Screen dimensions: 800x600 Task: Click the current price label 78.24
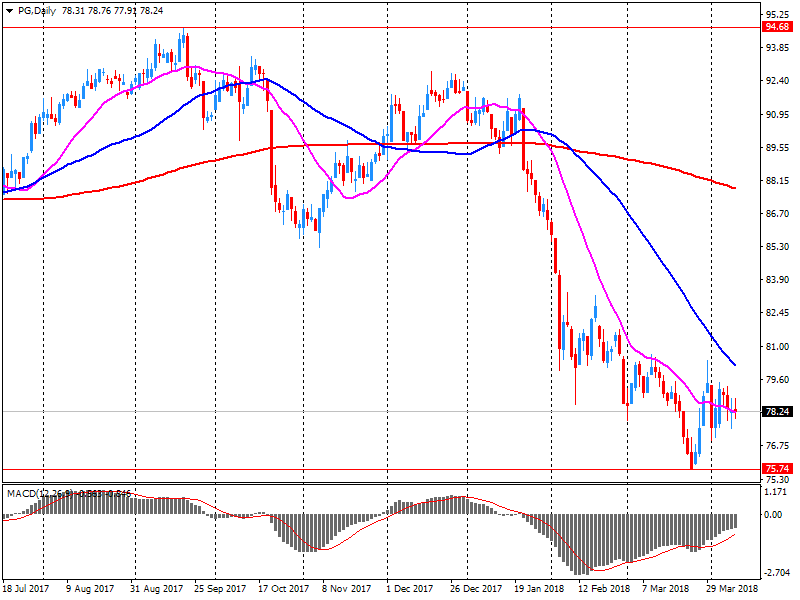[777, 411]
